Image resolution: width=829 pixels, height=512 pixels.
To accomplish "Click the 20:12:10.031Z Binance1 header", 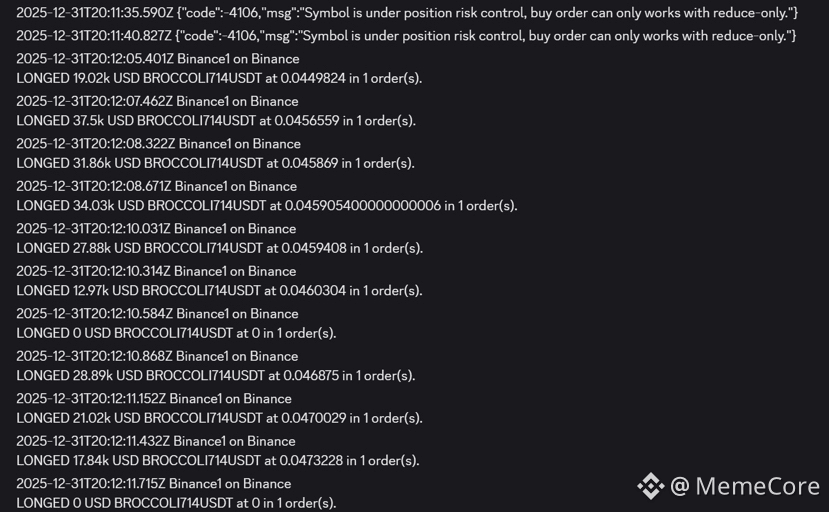I will tap(156, 228).
